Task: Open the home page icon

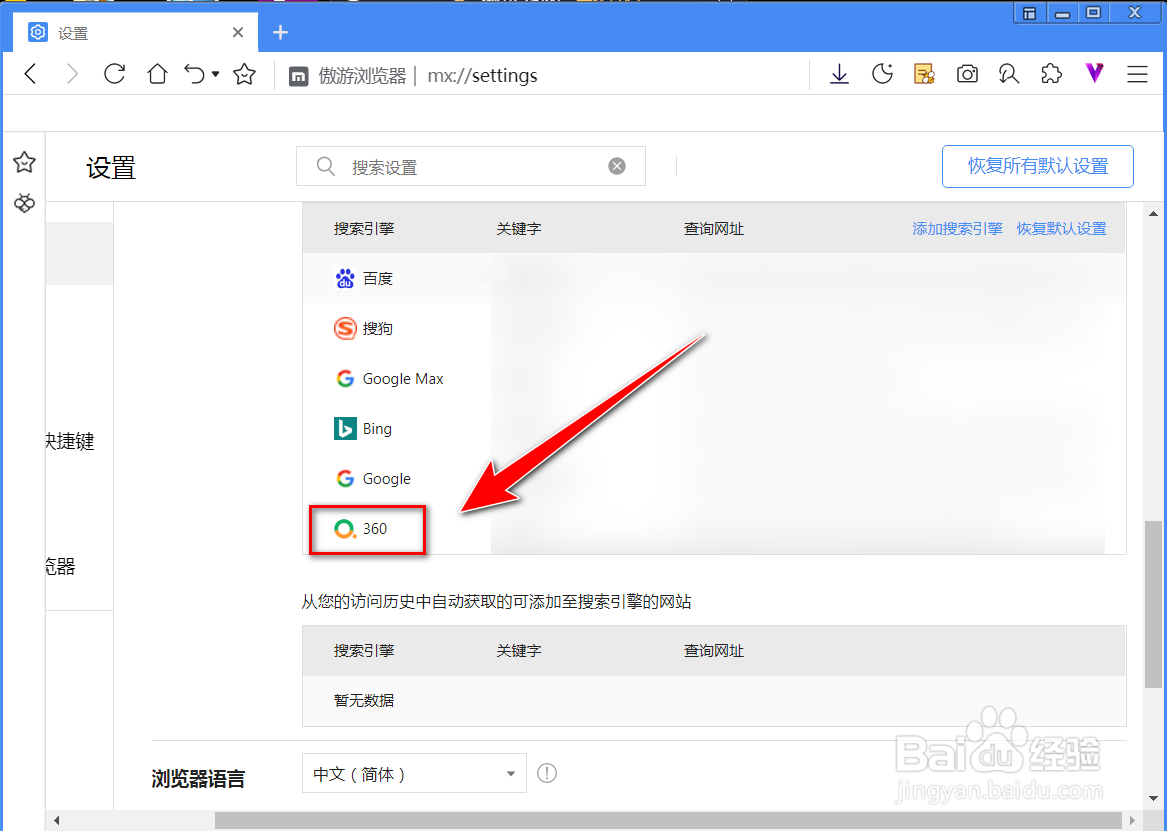Action: pos(157,74)
